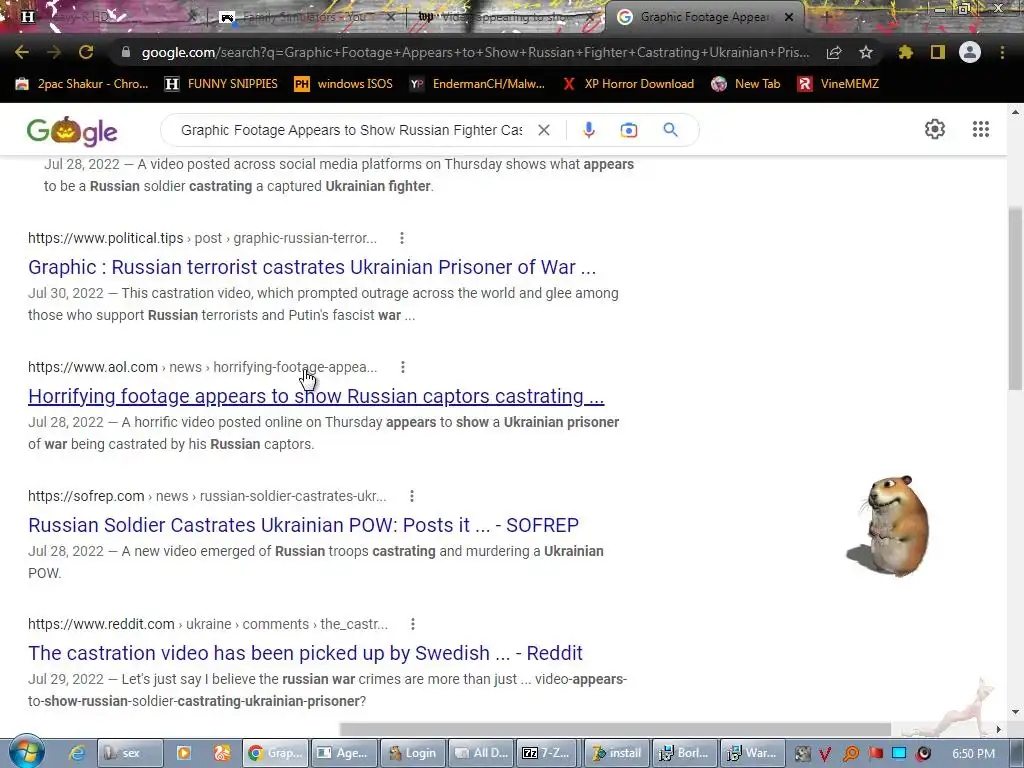Open the Borl... taskbar window
This screenshot has height=768, width=1024.
click(x=684, y=753)
